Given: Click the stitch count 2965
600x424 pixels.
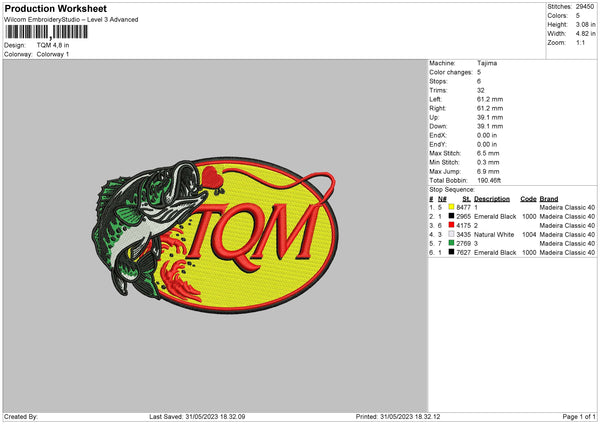Looking at the screenshot, I should point(463,217).
